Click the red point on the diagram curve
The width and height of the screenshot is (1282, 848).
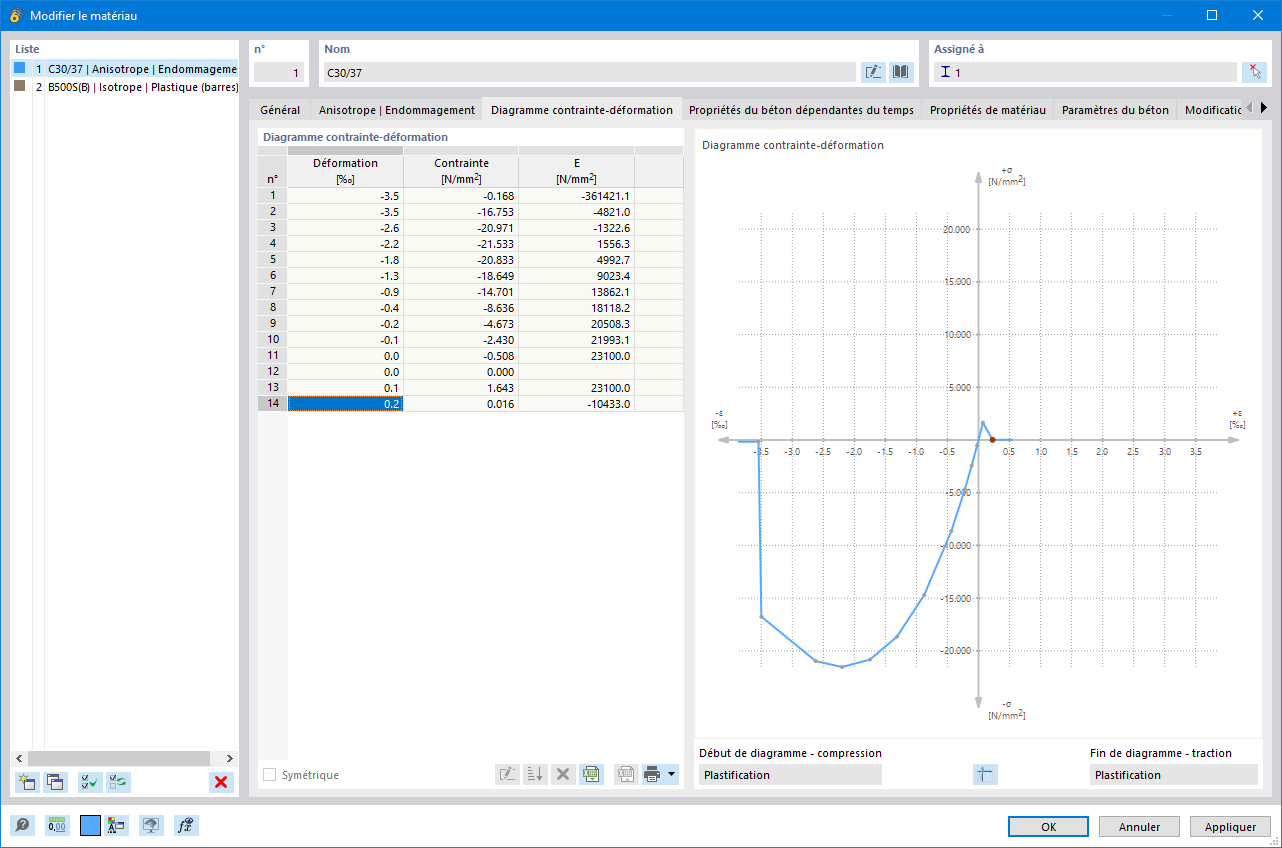[x=991, y=440]
